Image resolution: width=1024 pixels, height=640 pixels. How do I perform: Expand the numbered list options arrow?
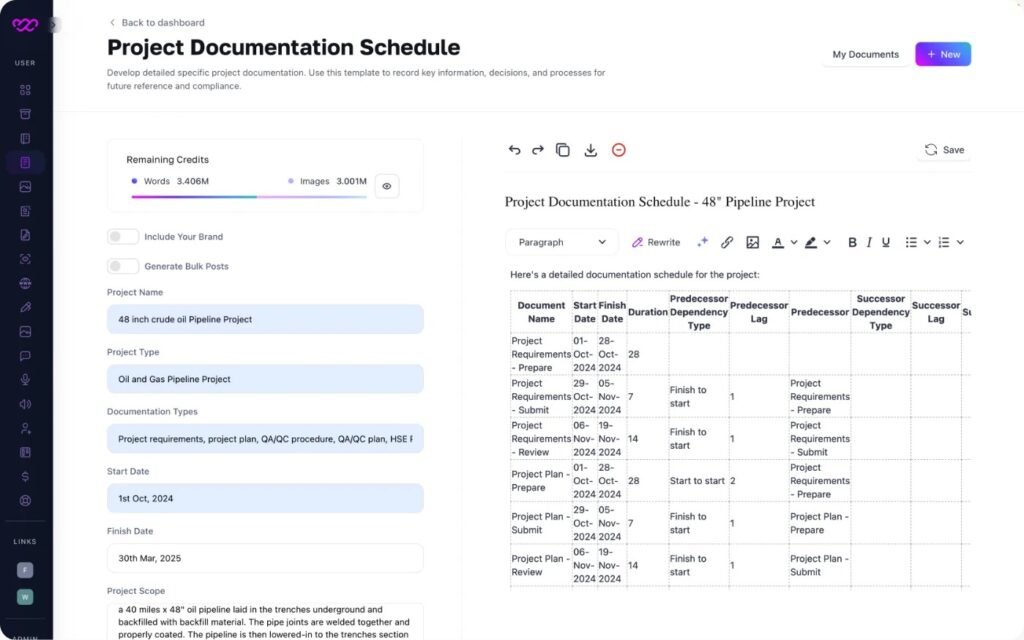click(960, 242)
